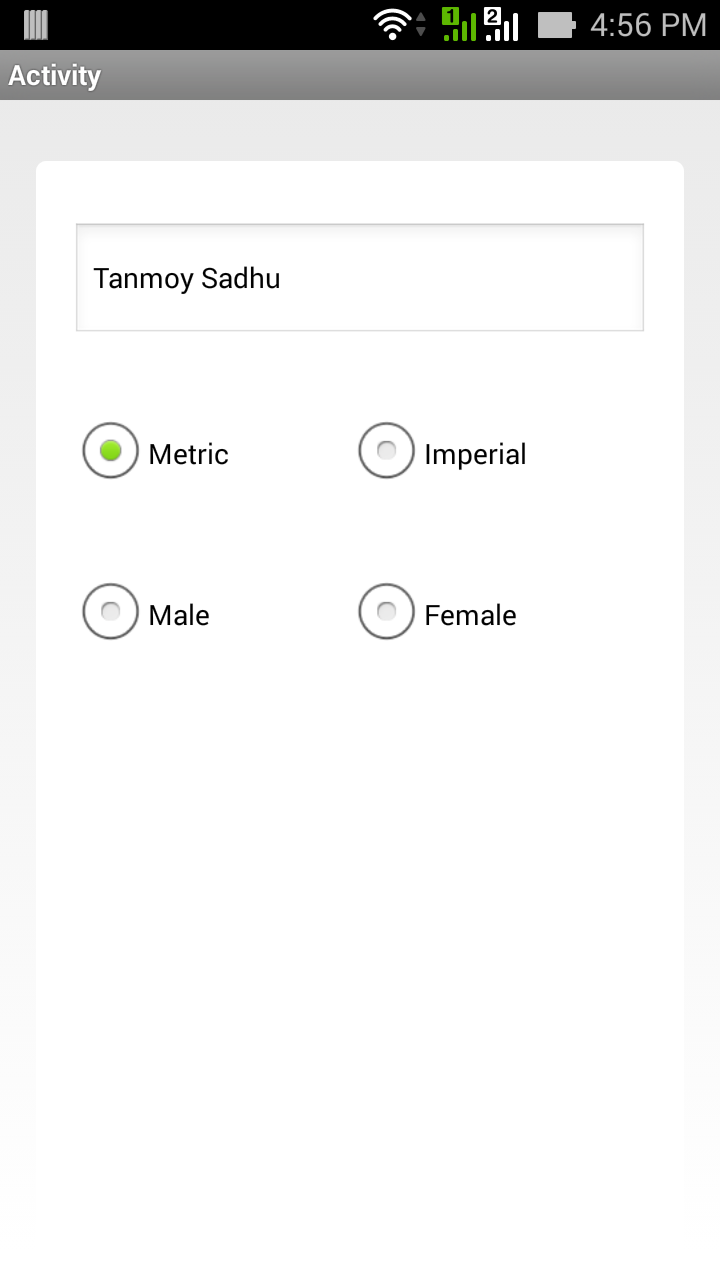This screenshot has width=720, height=1280.
Task: Tap the Metric label text
Action: tap(188, 455)
